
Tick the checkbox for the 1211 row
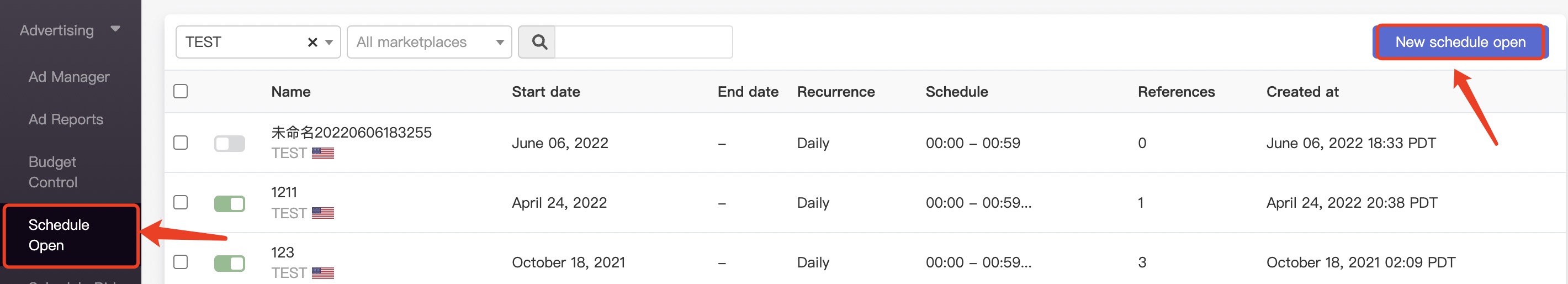click(x=181, y=202)
